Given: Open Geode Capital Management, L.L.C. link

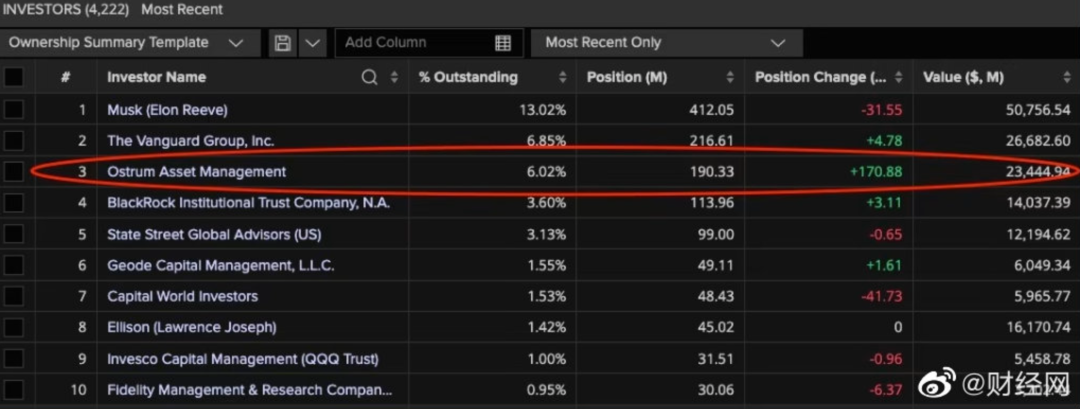Looking at the screenshot, I should (x=221, y=265).
